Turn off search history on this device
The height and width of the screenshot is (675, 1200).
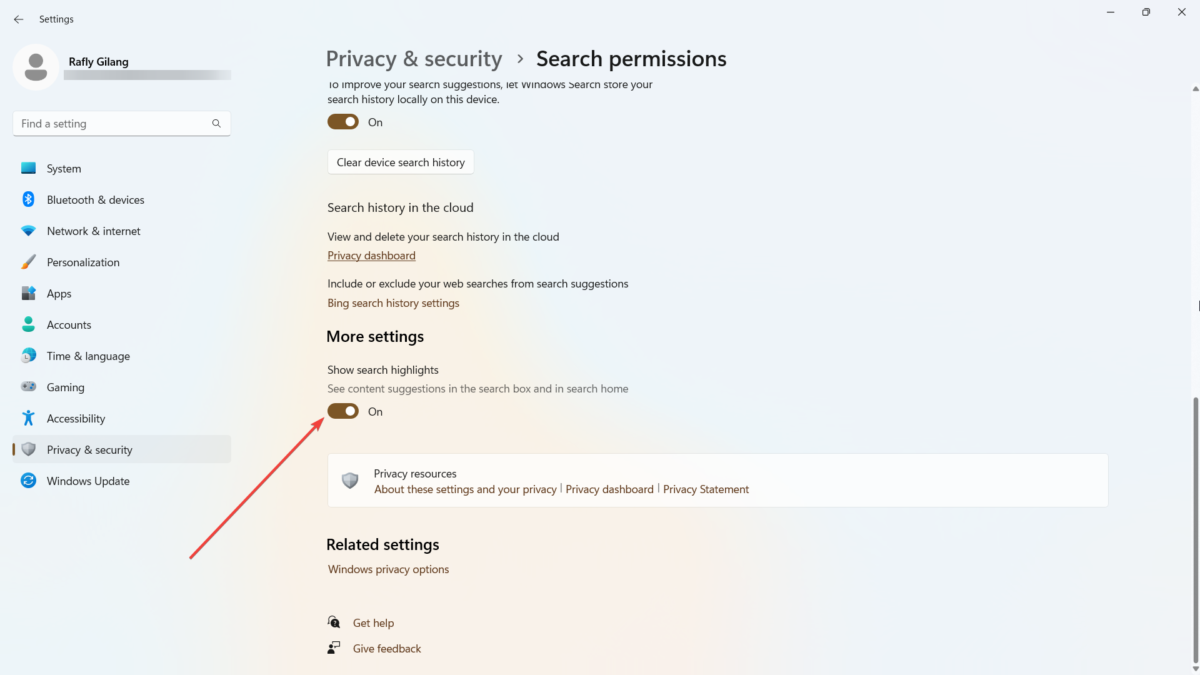point(343,121)
